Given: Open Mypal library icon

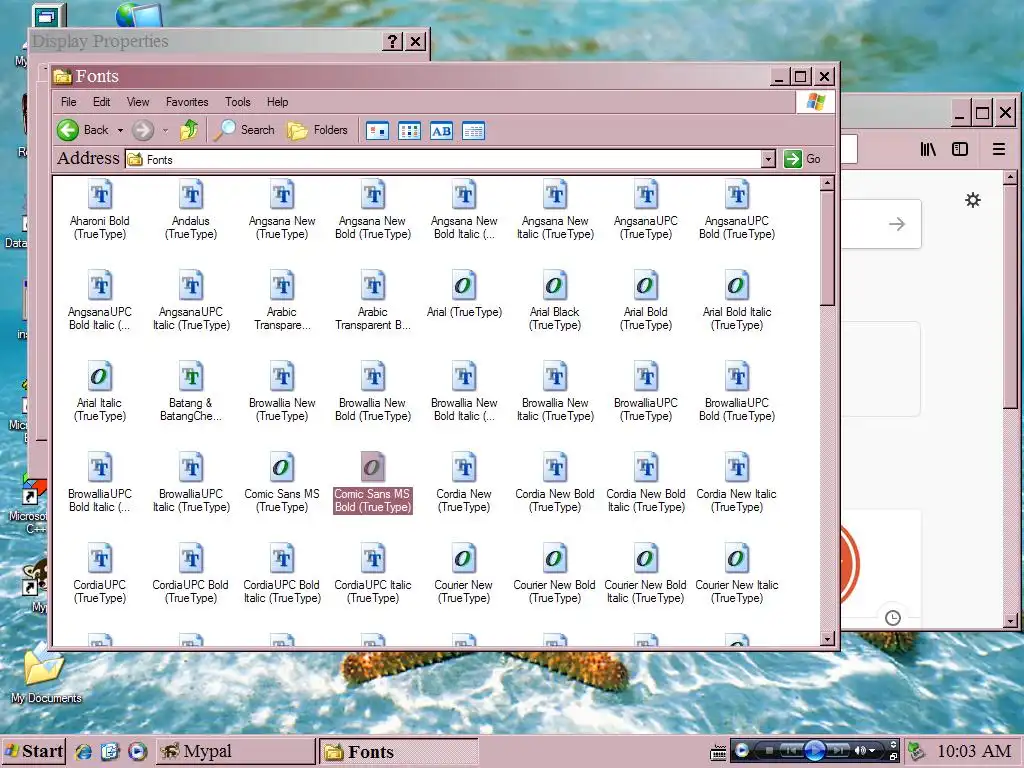Looking at the screenshot, I should point(928,150).
